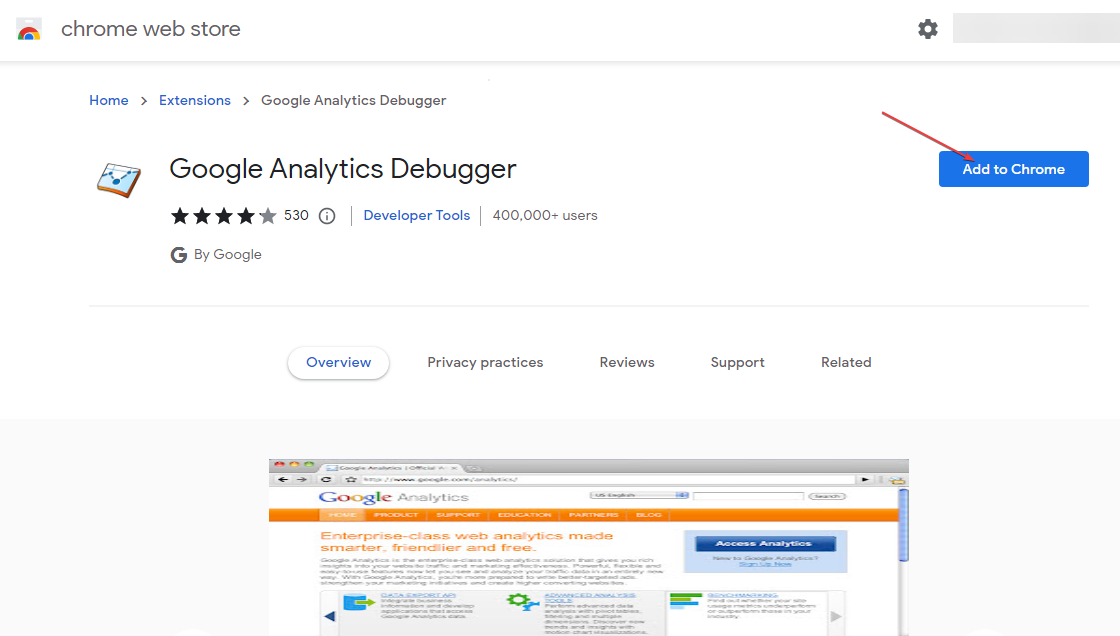1120x636 pixels.
Task: Open the Reviews tab
Action: 626,362
